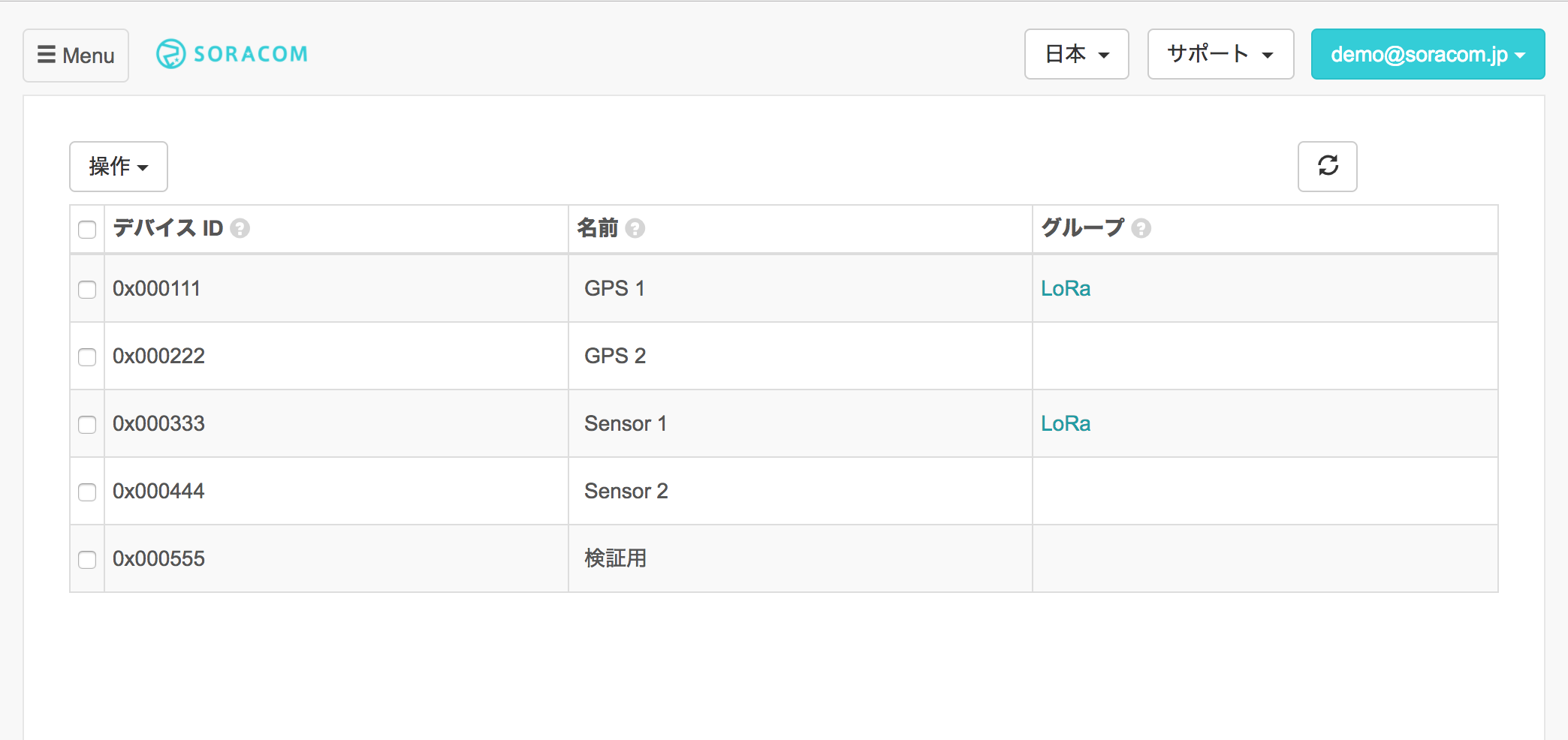Screen dimensions: 1568x740
Task: Open the hamburger Menu button
Action: [x=76, y=55]
